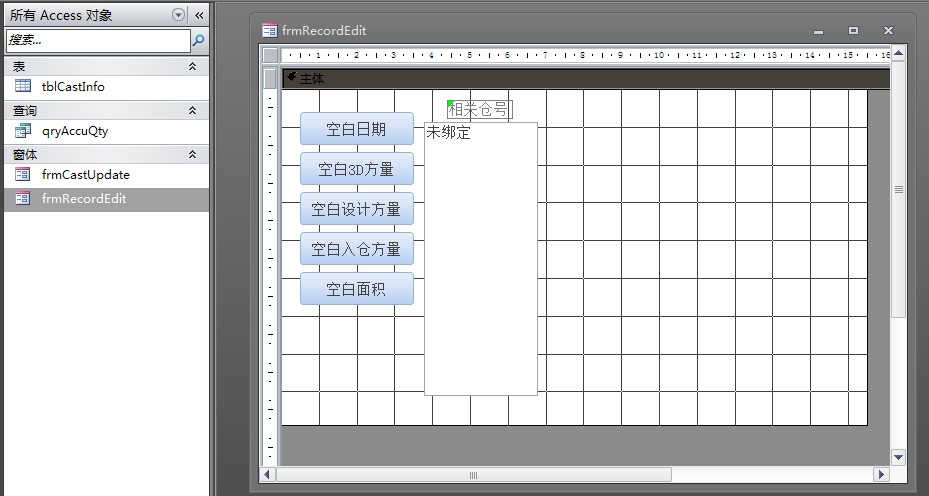Collapse the 窗体 group section
The height and width of the screenshot is (496, 929).
[192, 154]
